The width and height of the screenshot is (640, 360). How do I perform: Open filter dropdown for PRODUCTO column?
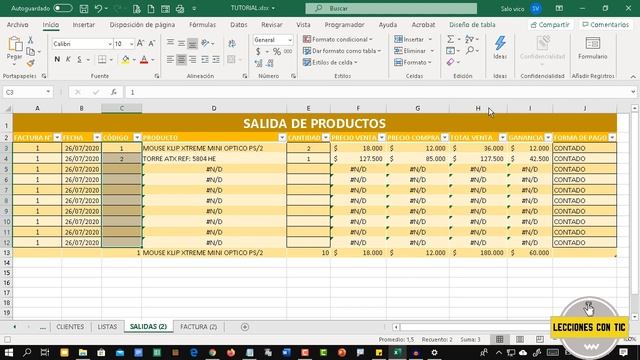[x=282, y=138]
